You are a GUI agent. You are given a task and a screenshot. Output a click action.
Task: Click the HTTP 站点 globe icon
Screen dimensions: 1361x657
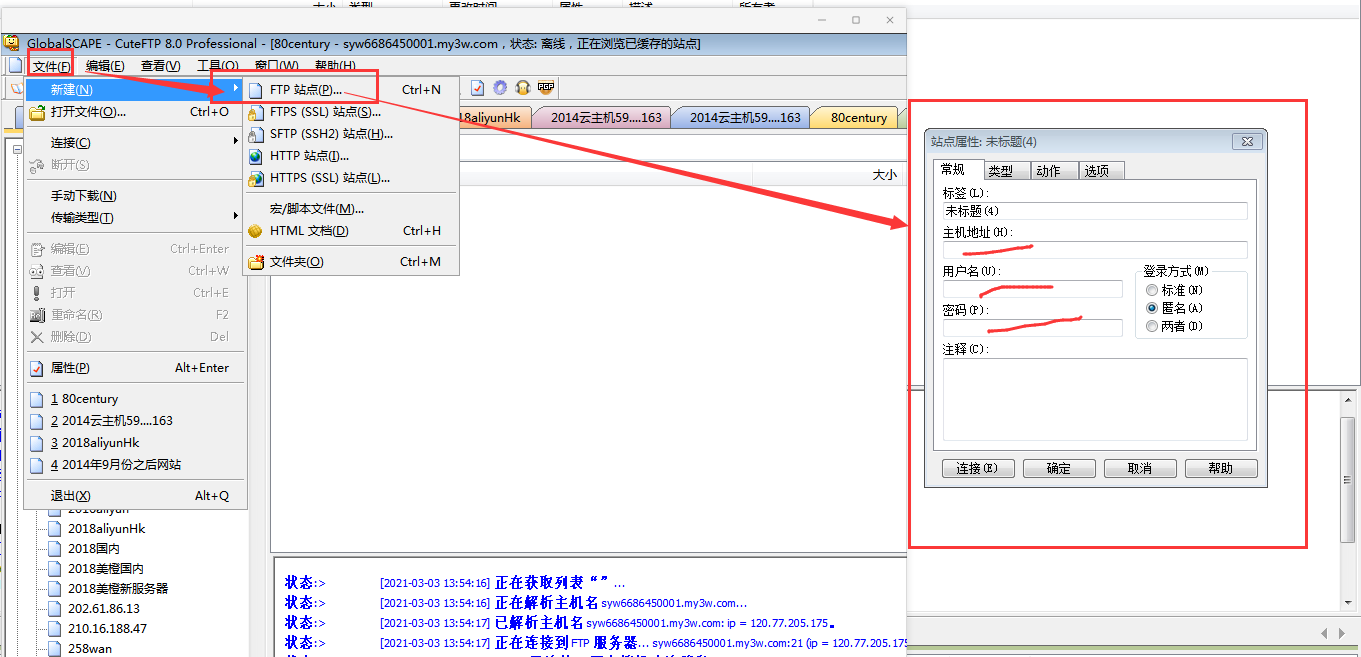click(x=256, y=156)
